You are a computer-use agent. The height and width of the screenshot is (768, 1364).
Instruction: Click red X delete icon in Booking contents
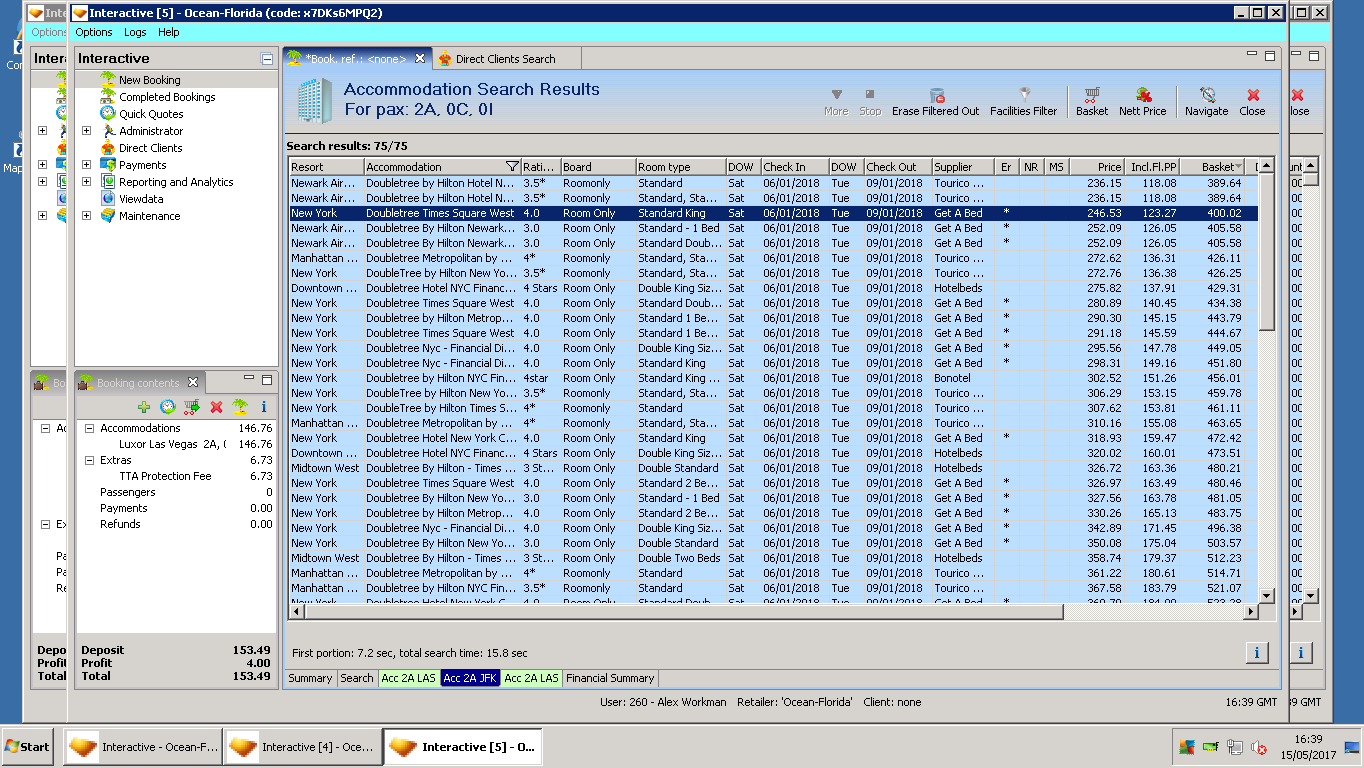click(216, 407)
